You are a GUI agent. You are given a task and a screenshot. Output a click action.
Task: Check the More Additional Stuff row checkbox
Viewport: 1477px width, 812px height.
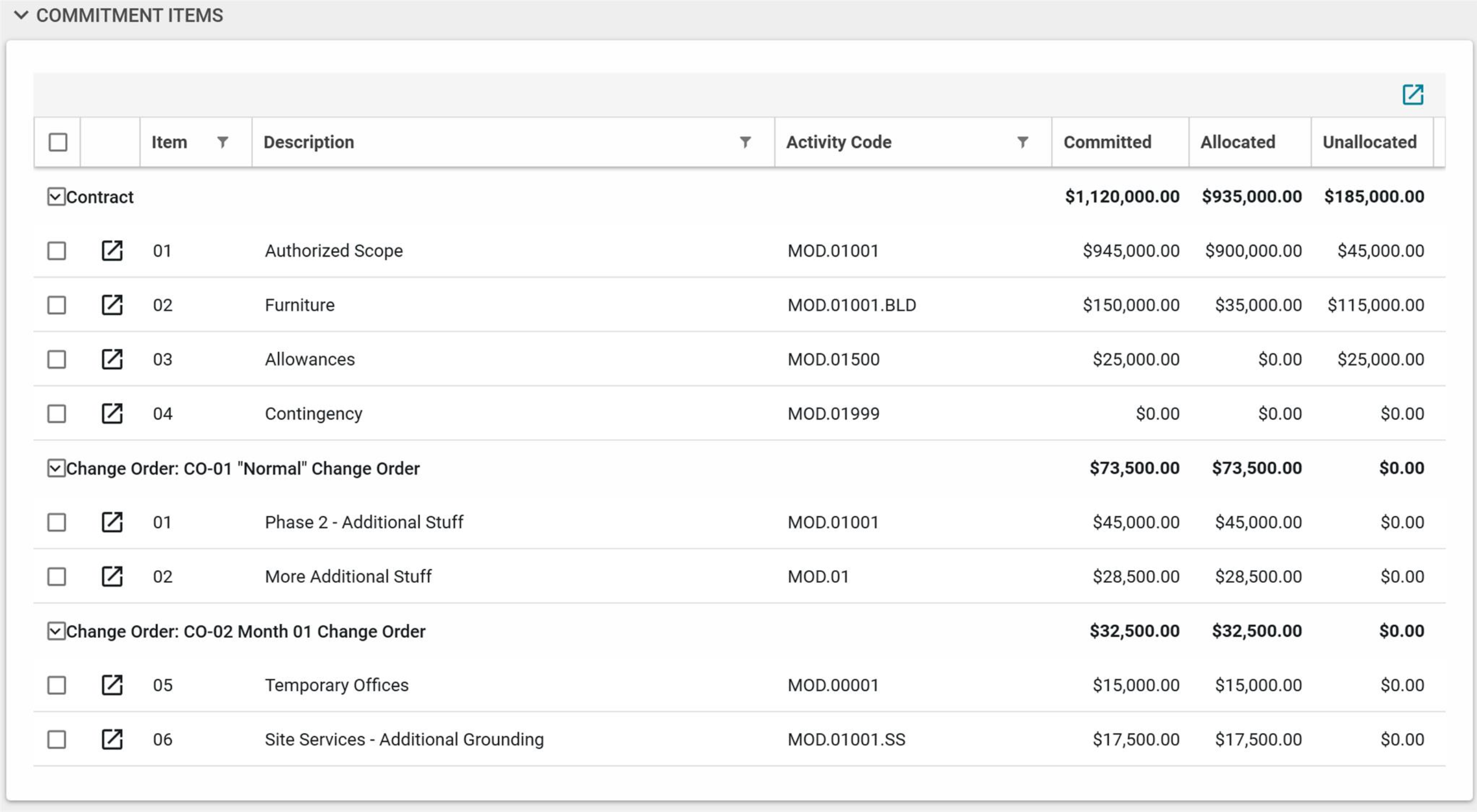[57, 577]
